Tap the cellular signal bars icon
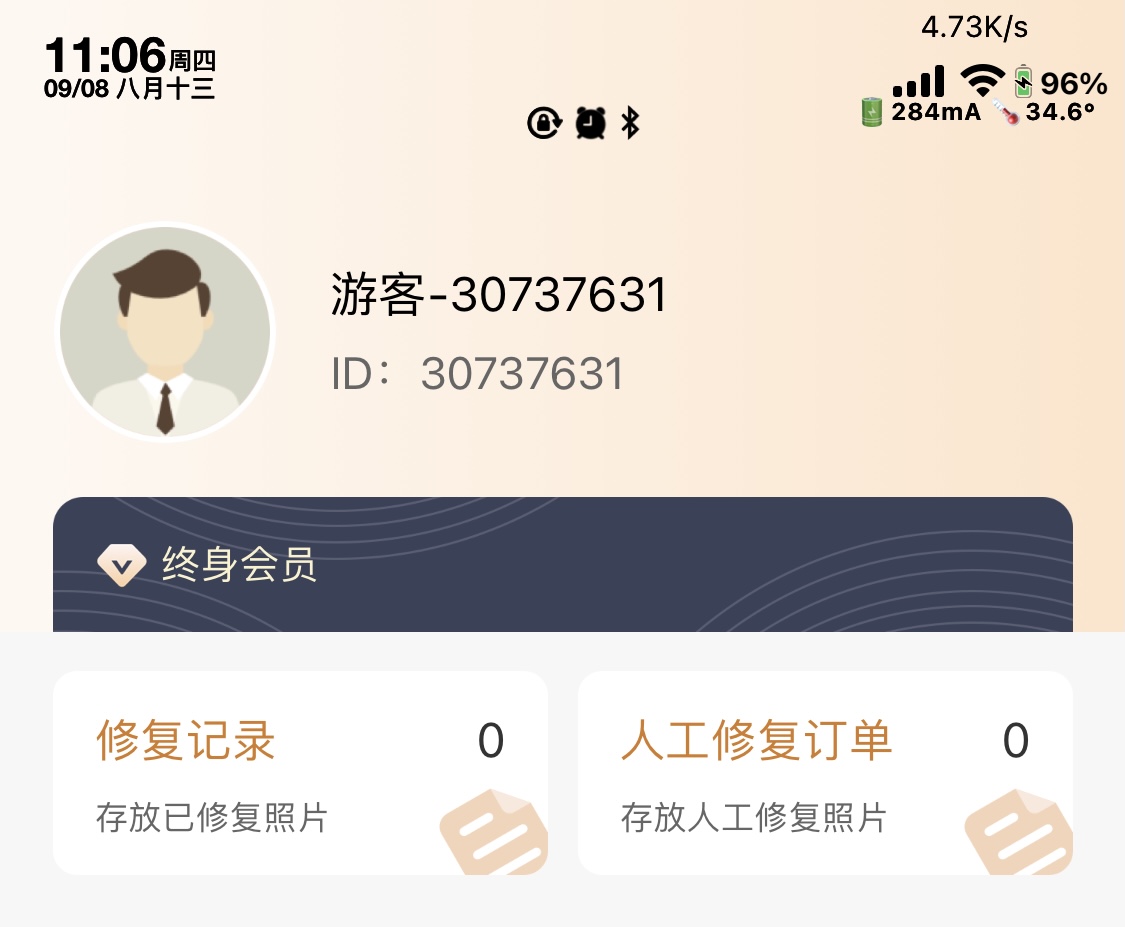 (918, 81)
